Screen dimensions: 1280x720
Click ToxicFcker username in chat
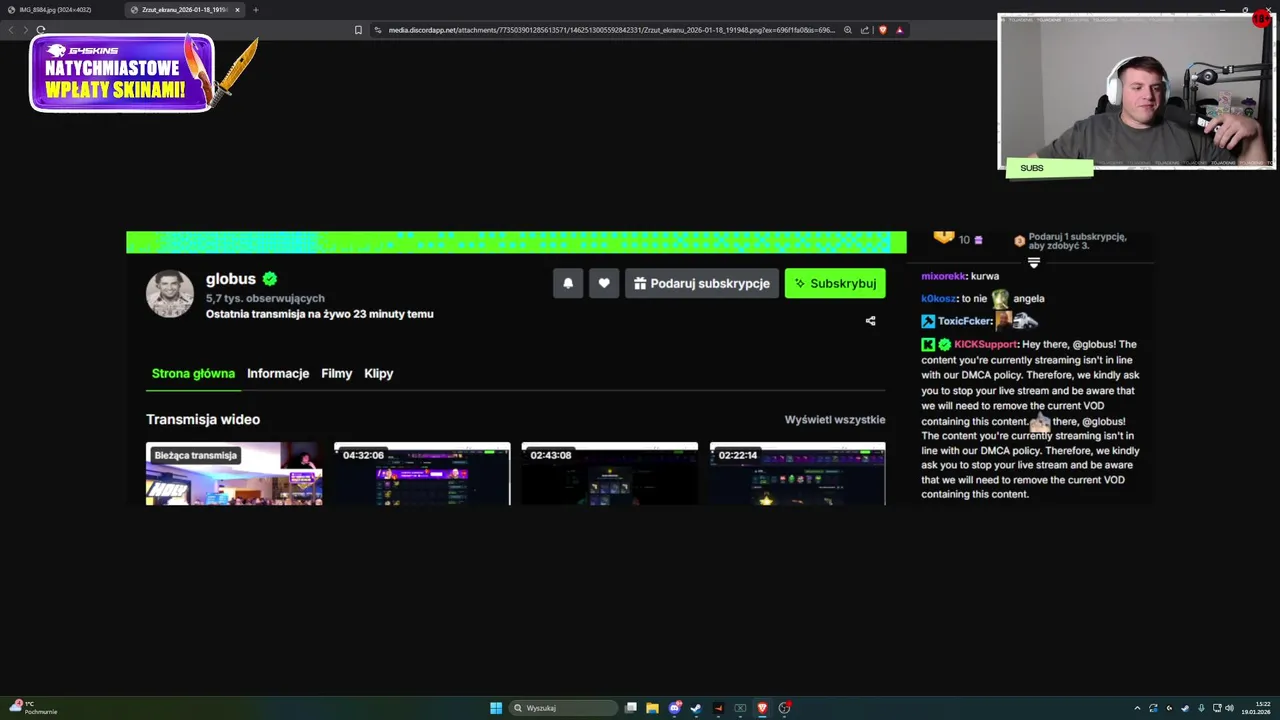[964, 321]
